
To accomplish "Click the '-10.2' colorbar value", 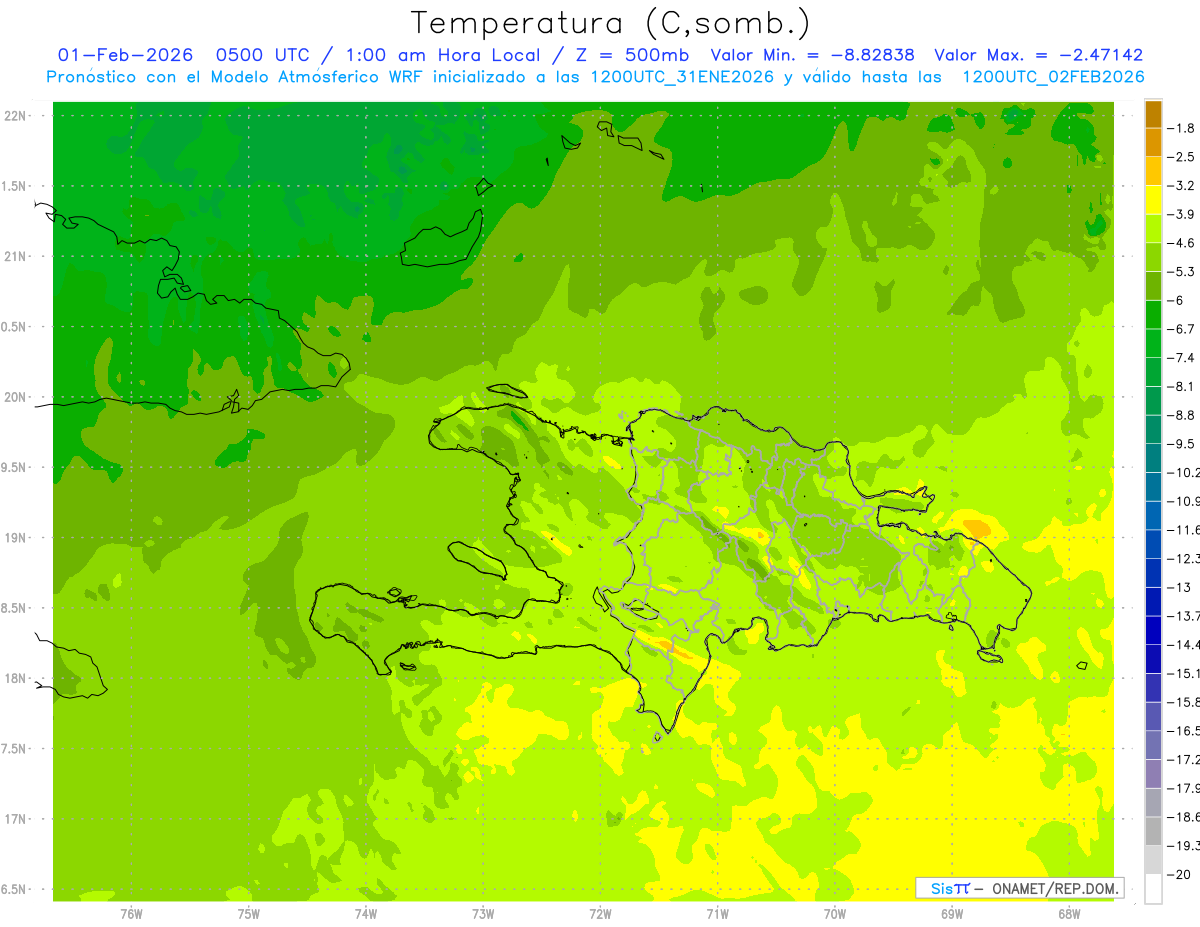I will click(1184, 473).
